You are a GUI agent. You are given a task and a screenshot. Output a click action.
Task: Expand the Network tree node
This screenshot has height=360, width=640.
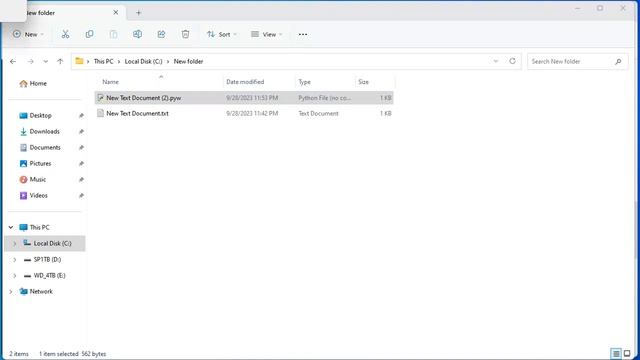point(11,291)
